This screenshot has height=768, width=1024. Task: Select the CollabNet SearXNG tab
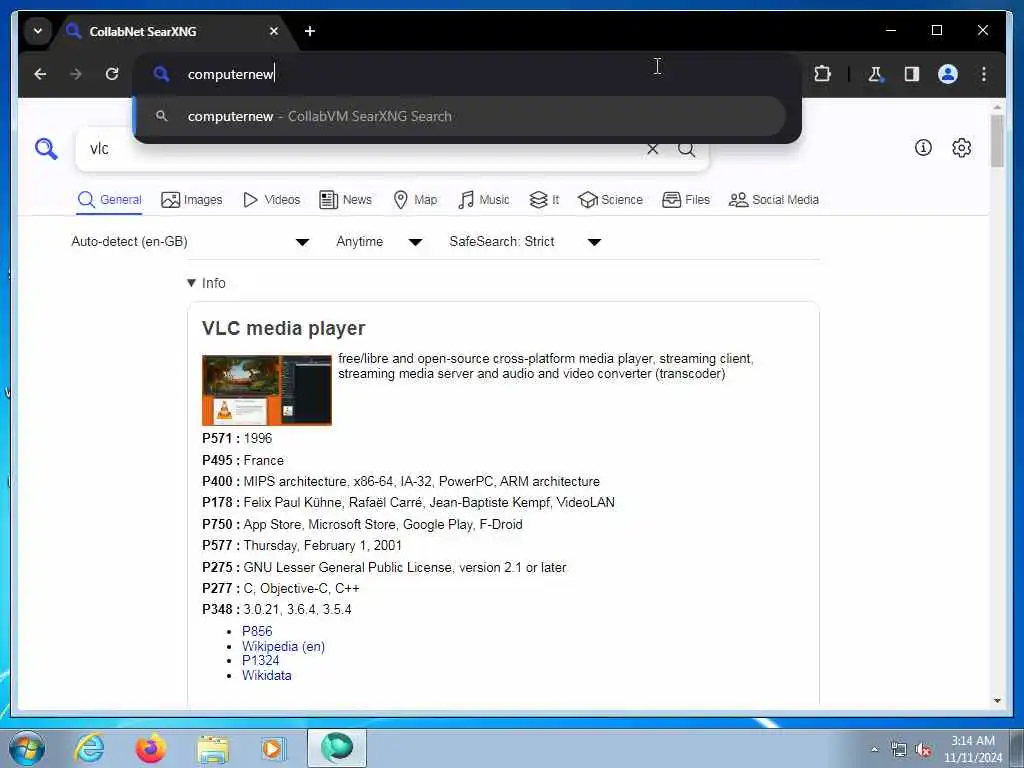[172, 31]
